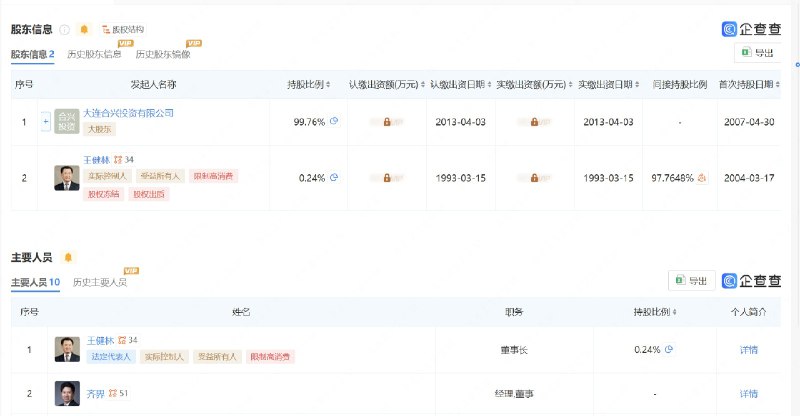Sort 主要人员 table by 持股比例
This screenshot has width=800, height=416.
[x=655, y=312]
